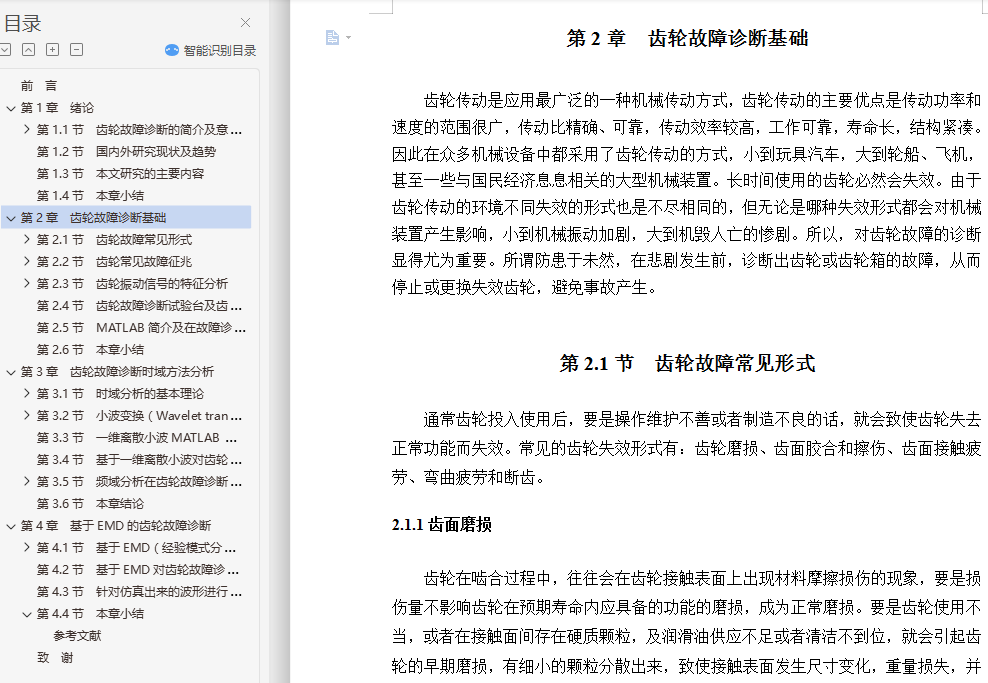The image size is (988, 683).
Task: Select 第1.4节 本章小结
Action: [x=90, y=196]
